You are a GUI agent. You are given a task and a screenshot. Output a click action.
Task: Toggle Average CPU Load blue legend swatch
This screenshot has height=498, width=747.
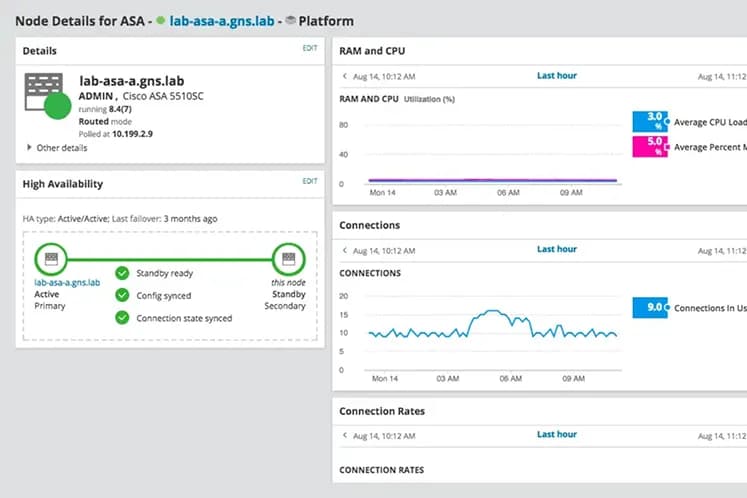click(x=650, y=122)
